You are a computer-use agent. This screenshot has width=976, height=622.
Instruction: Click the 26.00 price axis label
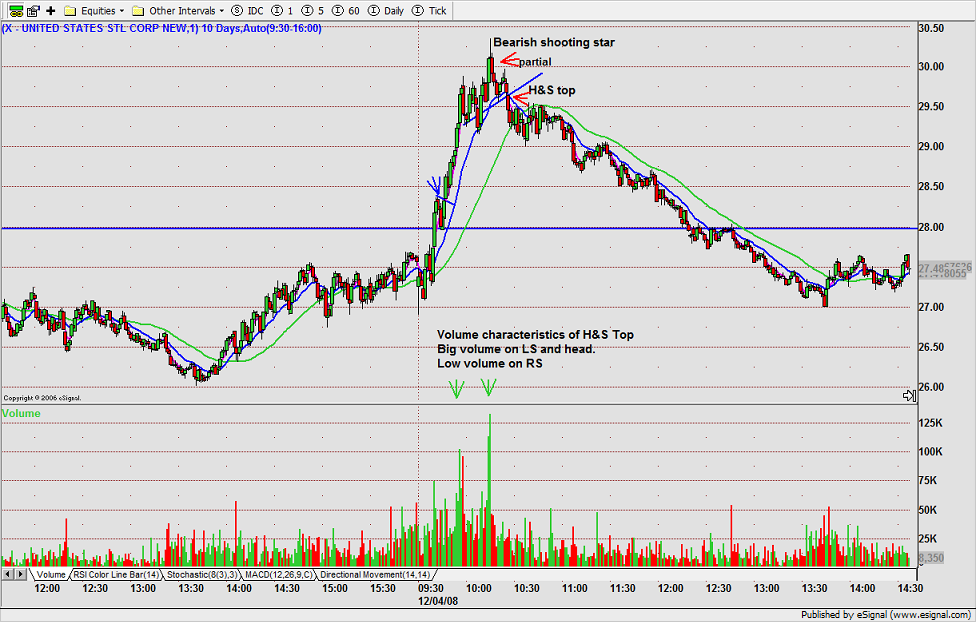click(931, 387)
